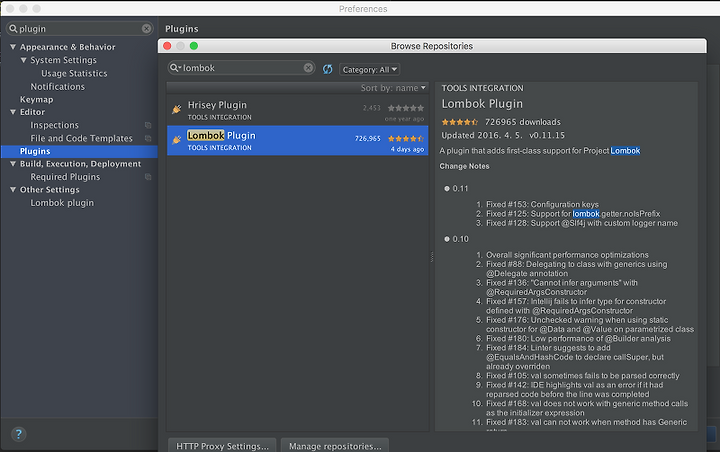
Task: Click the Preferences search magnifier icon
Action: 13,28
